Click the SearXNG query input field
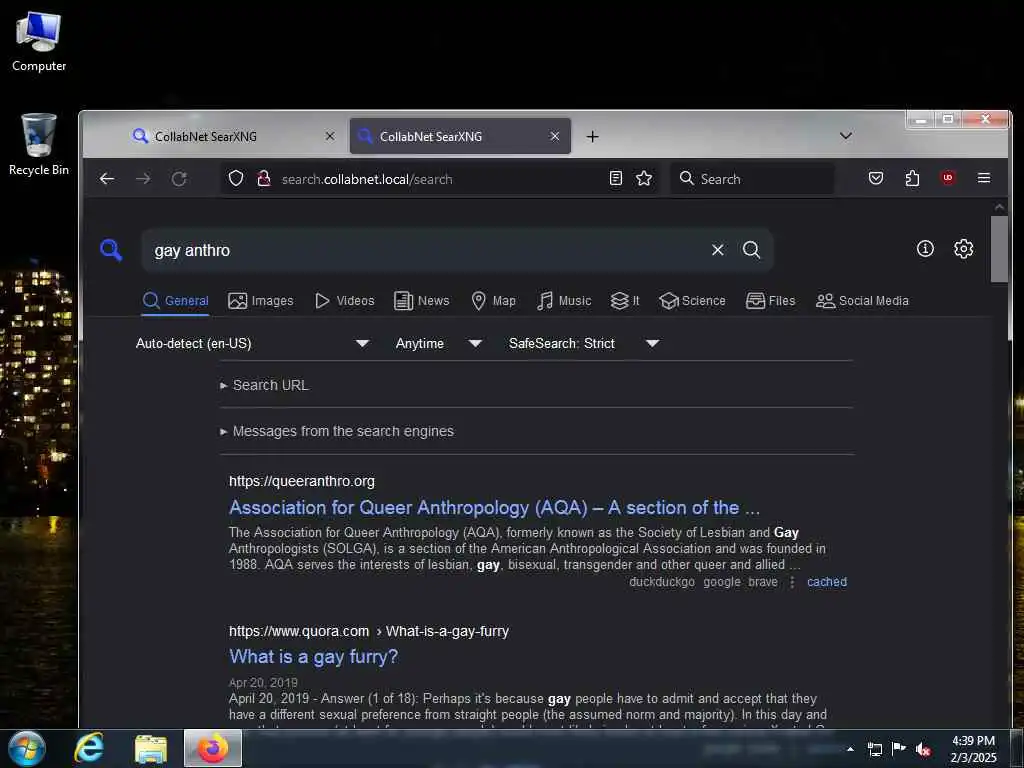The image size is (1024, 768). pos(424,250)
